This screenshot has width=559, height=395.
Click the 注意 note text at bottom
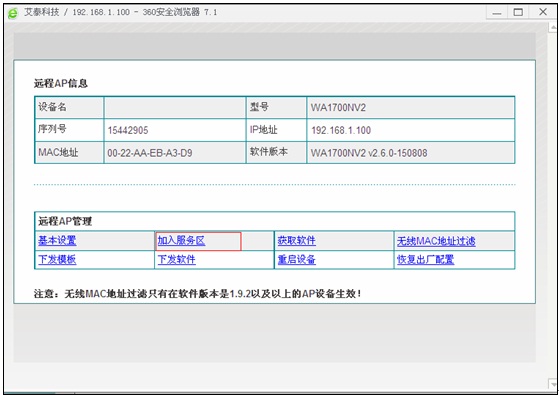click(x=198, y=294)
